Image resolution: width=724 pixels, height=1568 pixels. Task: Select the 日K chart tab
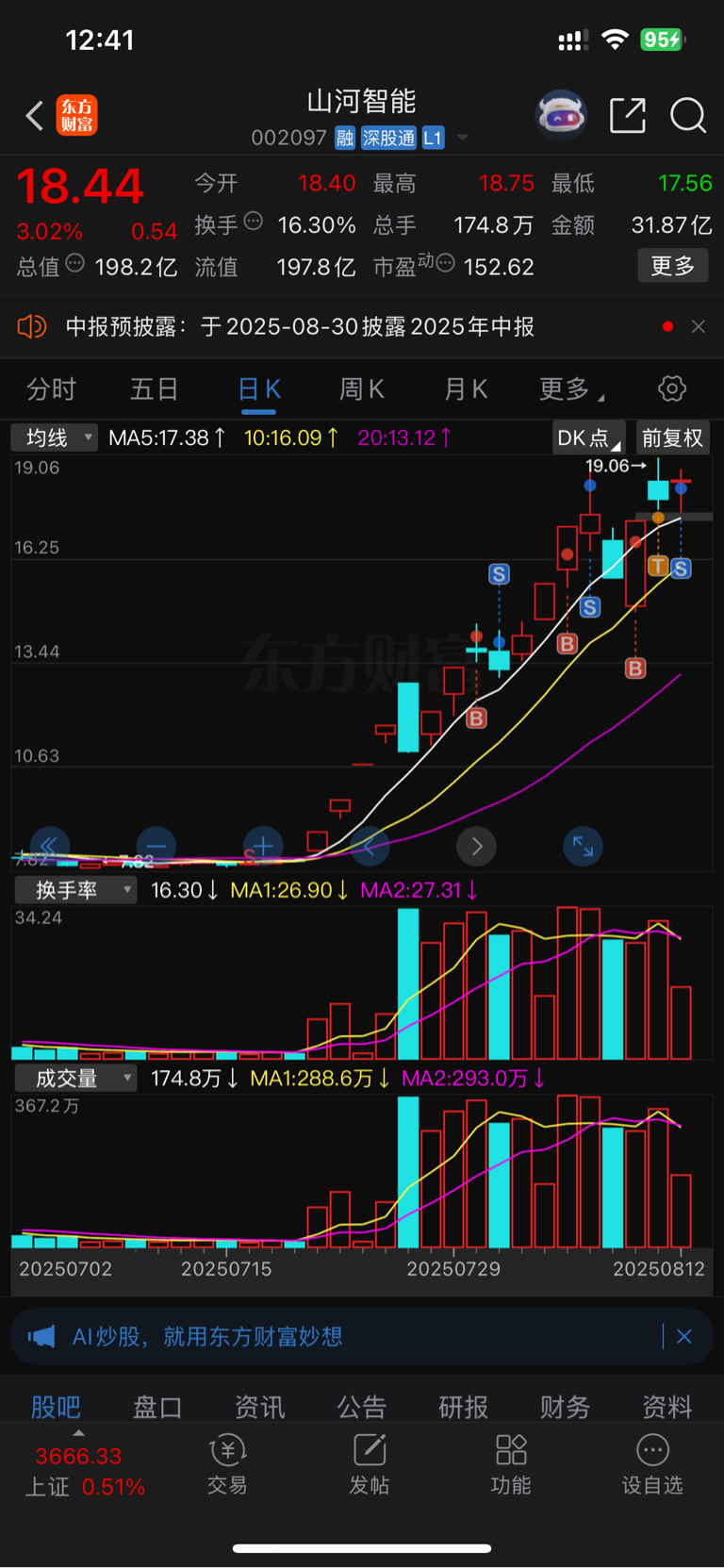click(x=259, y=388)
